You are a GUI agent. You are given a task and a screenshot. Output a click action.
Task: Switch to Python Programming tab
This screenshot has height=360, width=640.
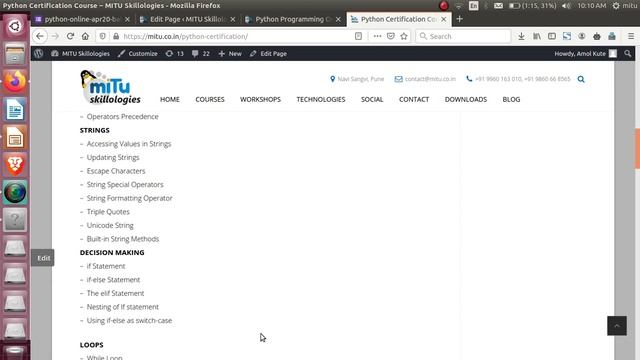click(293, 19)
